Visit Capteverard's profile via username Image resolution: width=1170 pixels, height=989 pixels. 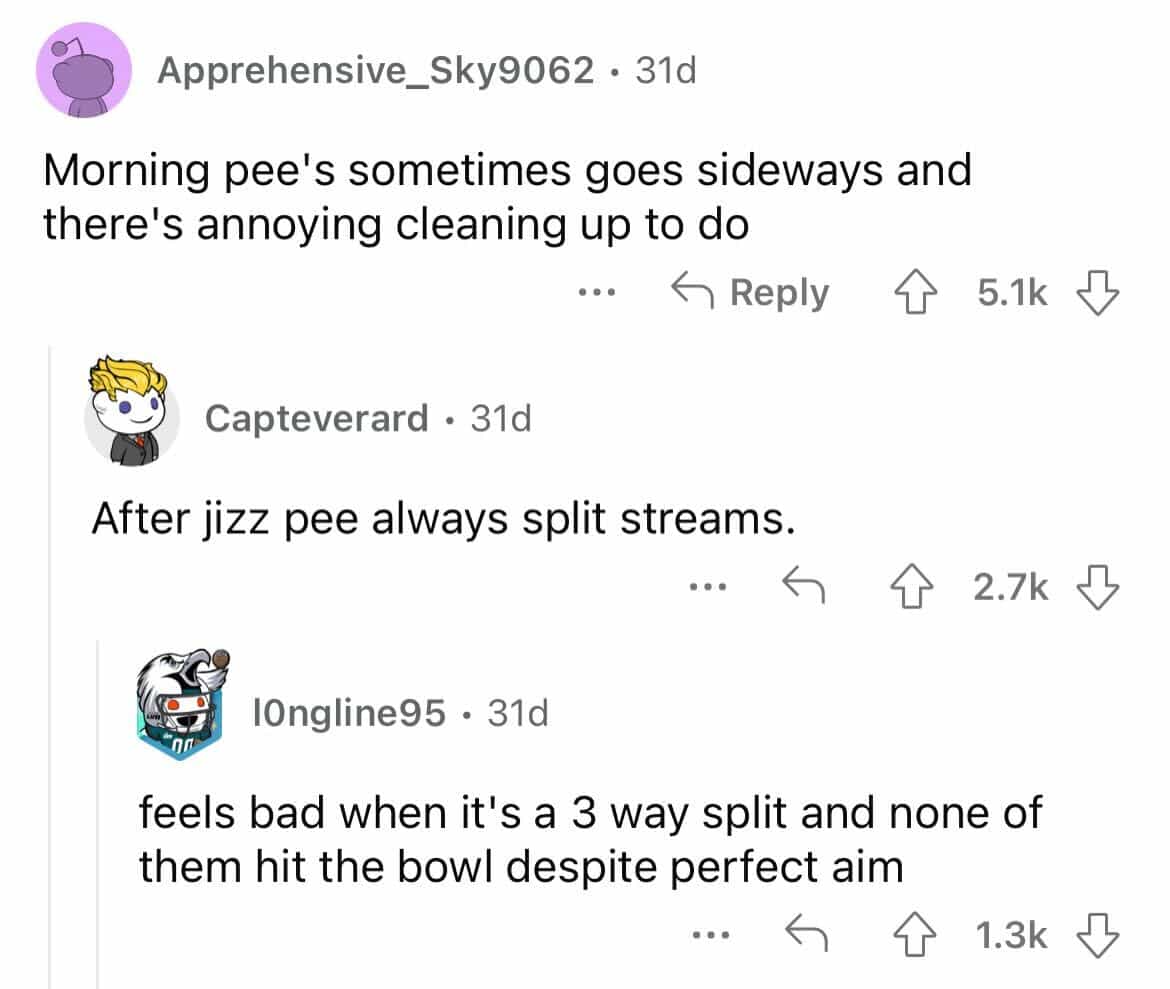317,418
